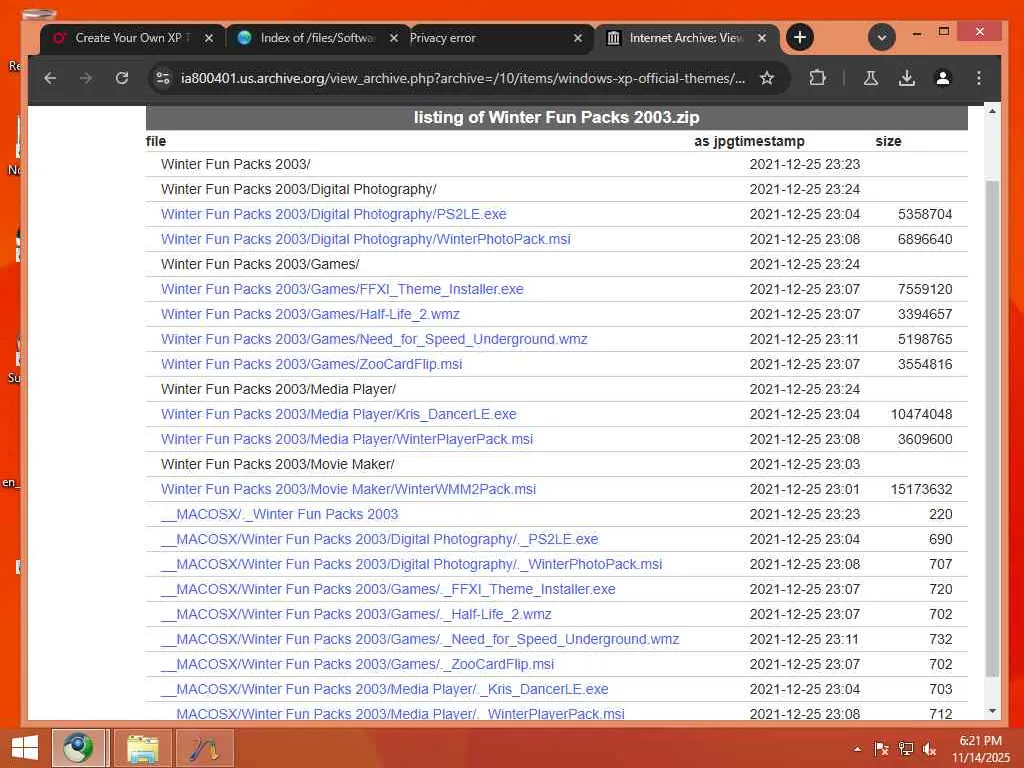Click the 'size' column header

[888, 141]
